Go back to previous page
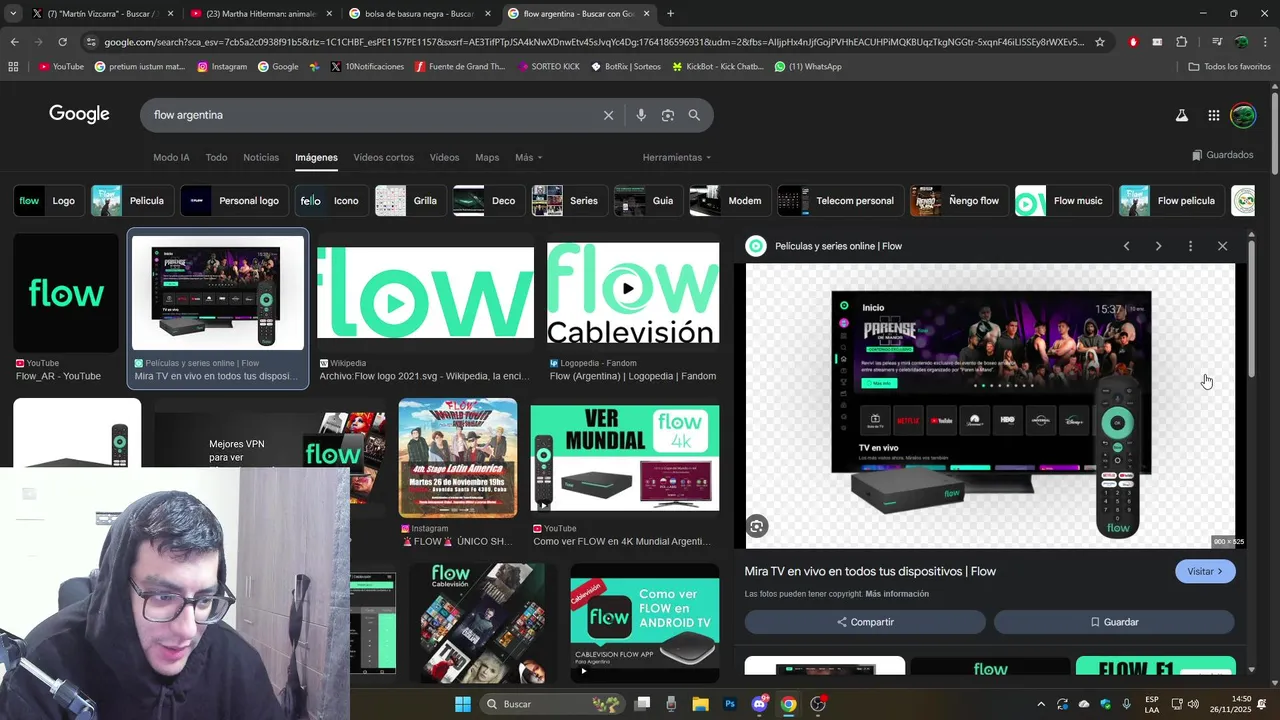Screen dimensions: 1280x720 (x=14, y=42)
